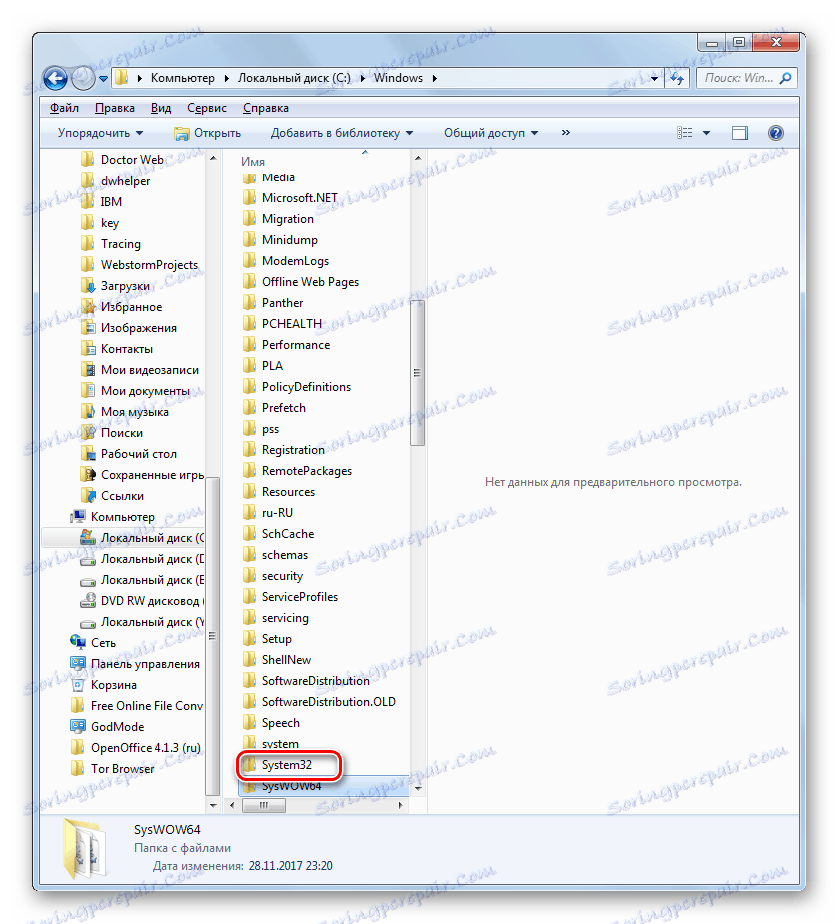Select Doctor Web folder in navigation tree

pyautogui.click(x=122, y=160)
